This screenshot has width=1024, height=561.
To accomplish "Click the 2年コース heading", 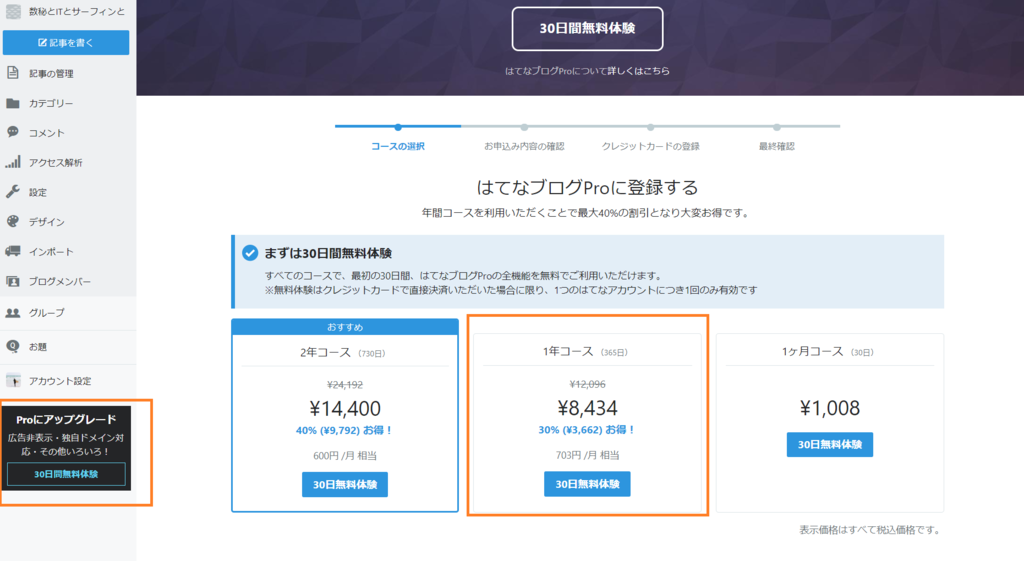I will [342, 353].
